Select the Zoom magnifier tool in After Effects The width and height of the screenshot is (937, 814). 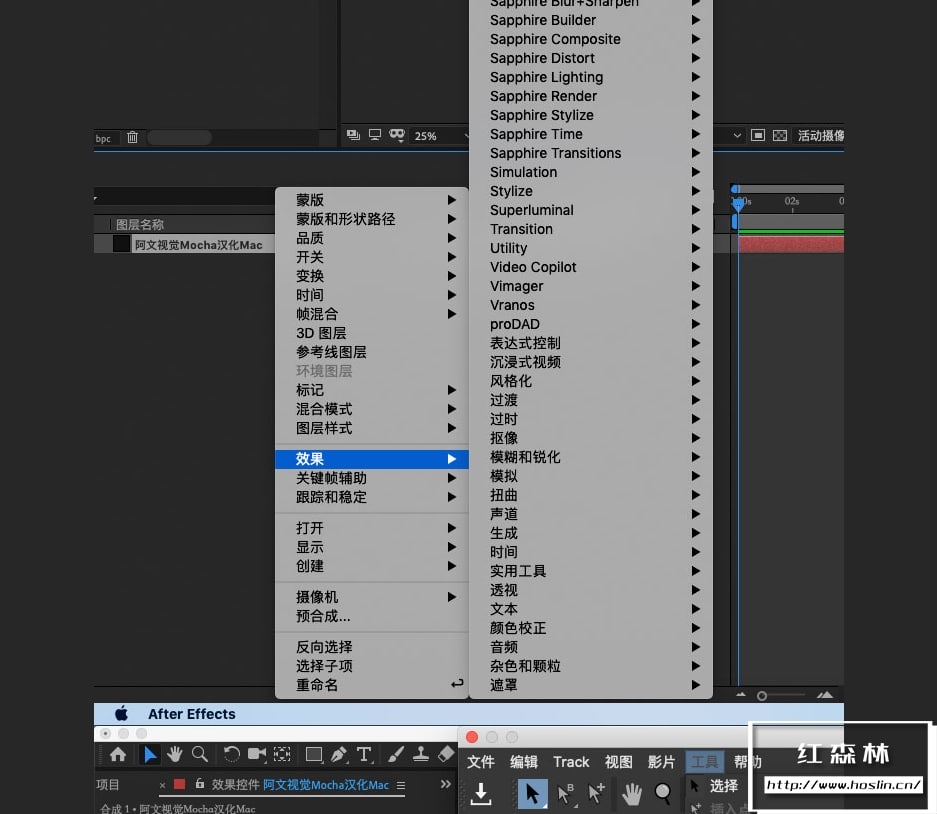click(200, 754)
